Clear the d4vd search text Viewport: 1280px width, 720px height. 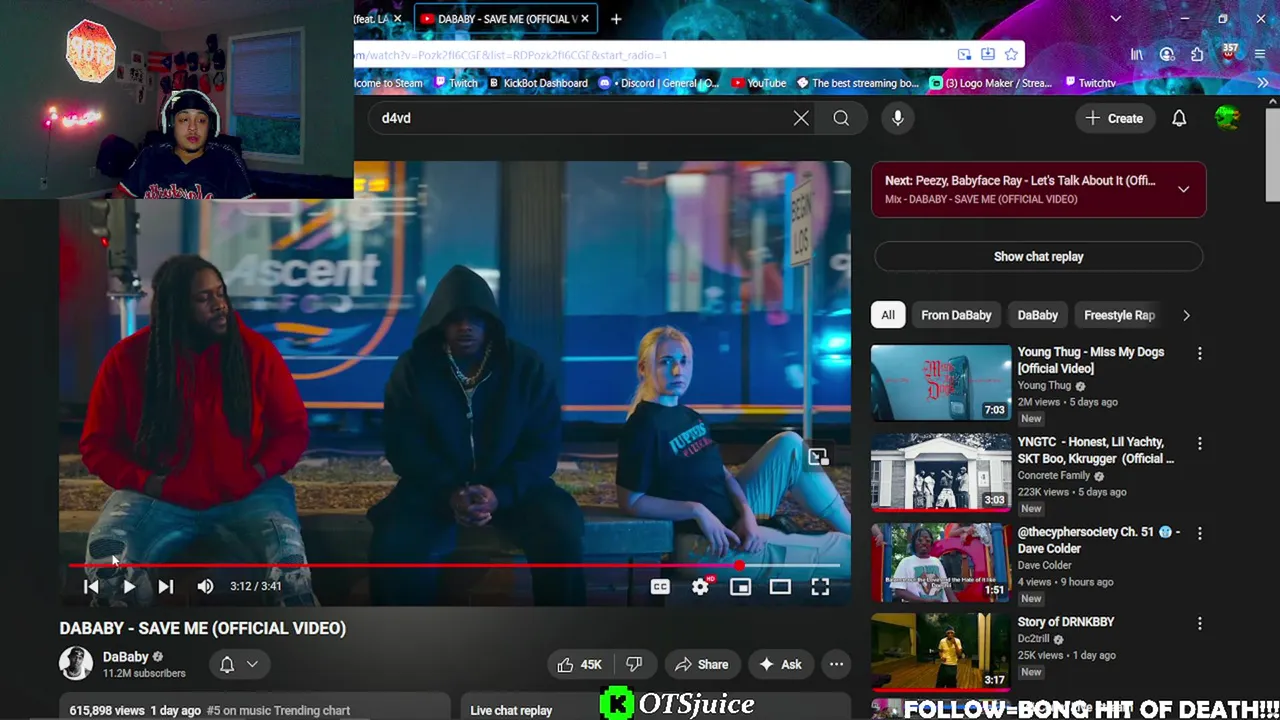pyautogui.click(x=801, y=118)
